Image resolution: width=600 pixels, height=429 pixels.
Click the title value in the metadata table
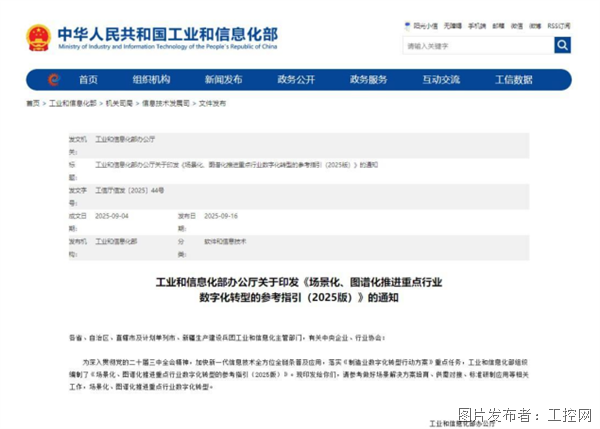(x=236, y=165)
